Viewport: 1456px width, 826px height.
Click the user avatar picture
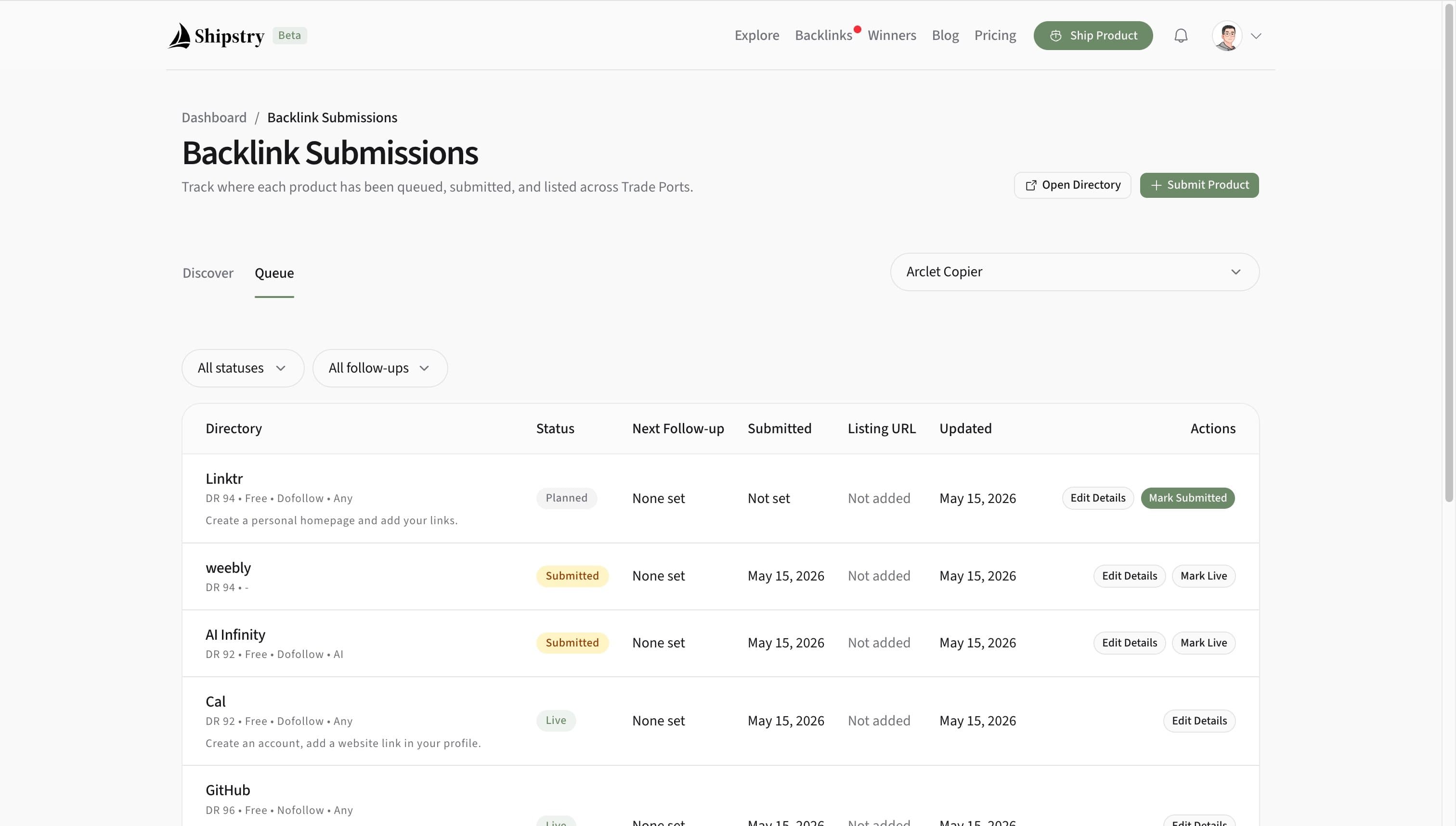[1227, 35]
